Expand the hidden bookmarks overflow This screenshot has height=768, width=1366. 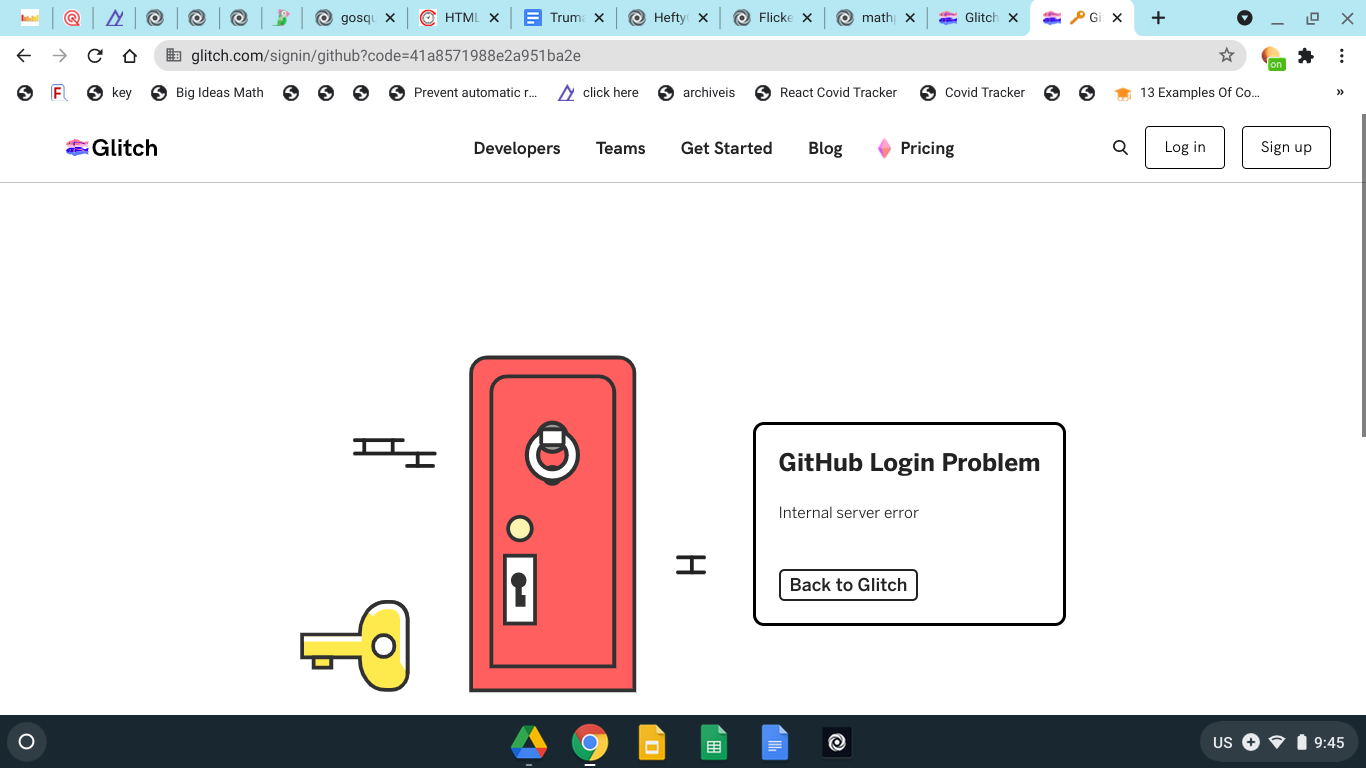(1340, 93)
